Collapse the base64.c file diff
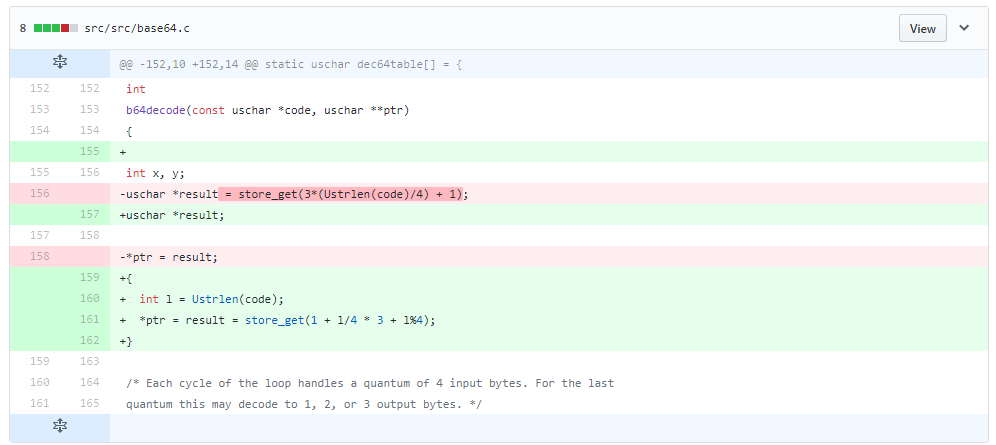 click(964, 28)
